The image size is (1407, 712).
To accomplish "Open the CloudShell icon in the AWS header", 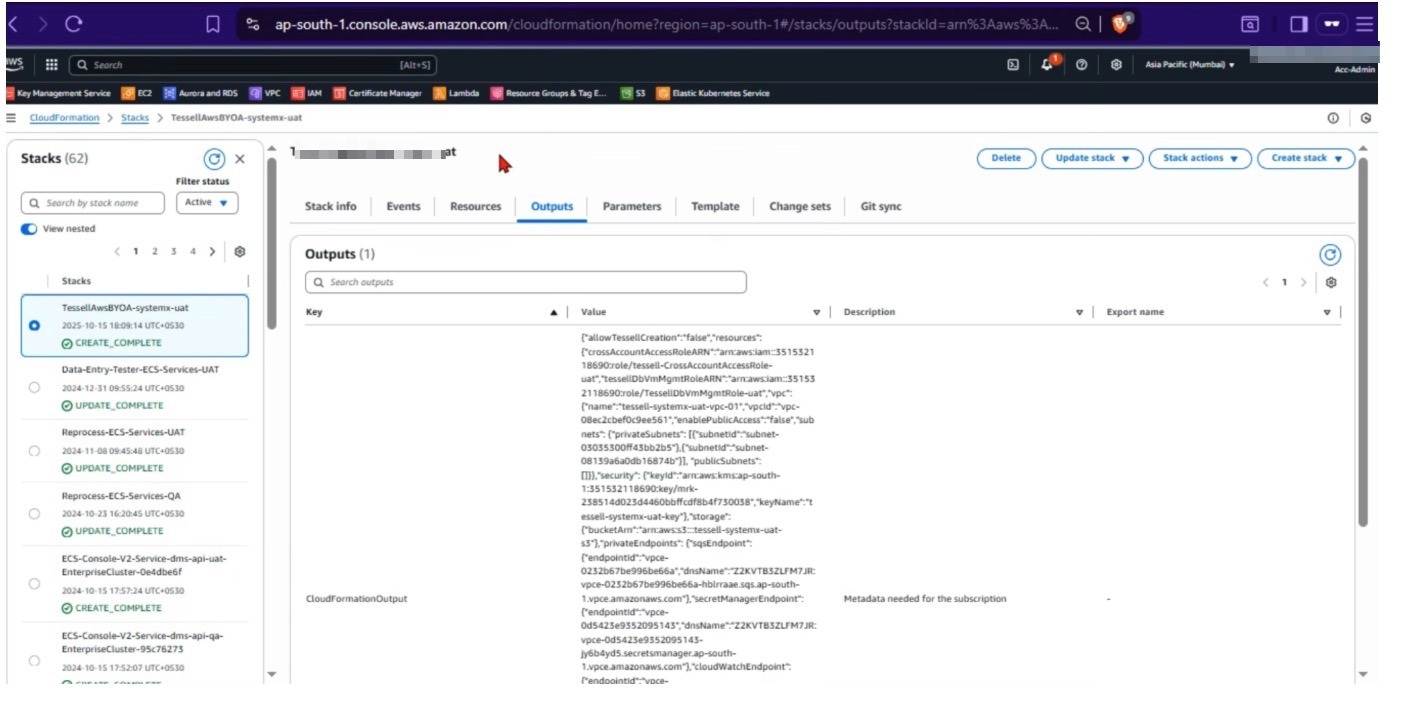I will click(1013, 65).
